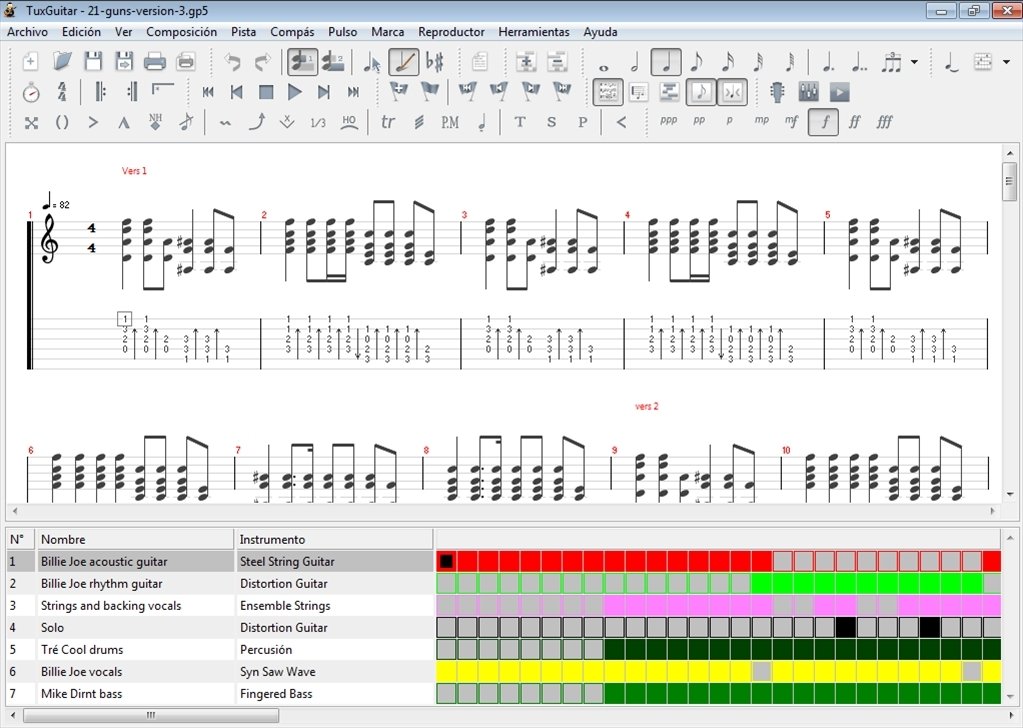The image size is (1023, 728).
Task: Click the Nombre column header
Action: (x=134, y=539)
